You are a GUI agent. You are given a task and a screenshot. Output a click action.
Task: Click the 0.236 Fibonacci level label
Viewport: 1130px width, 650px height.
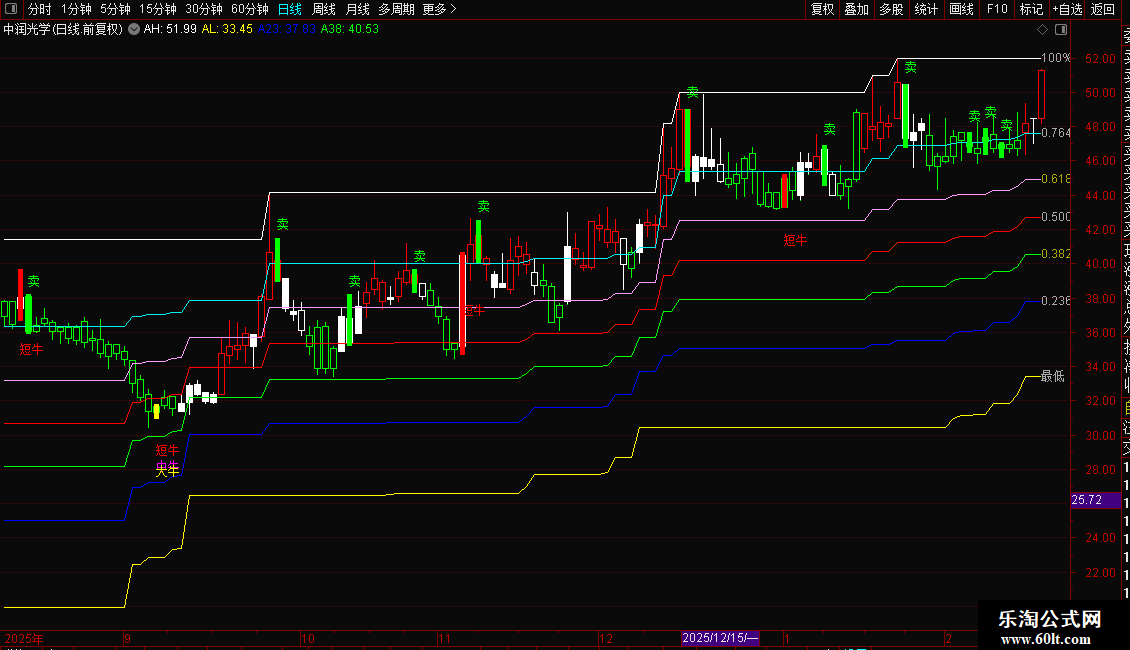1056,300
